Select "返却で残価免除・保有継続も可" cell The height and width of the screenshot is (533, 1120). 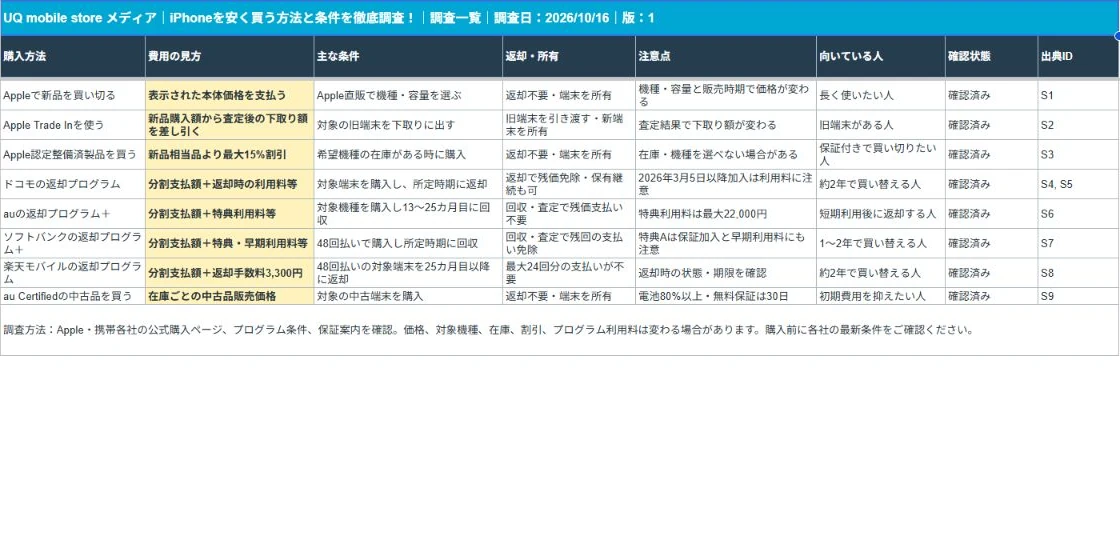tap(569, 184)
